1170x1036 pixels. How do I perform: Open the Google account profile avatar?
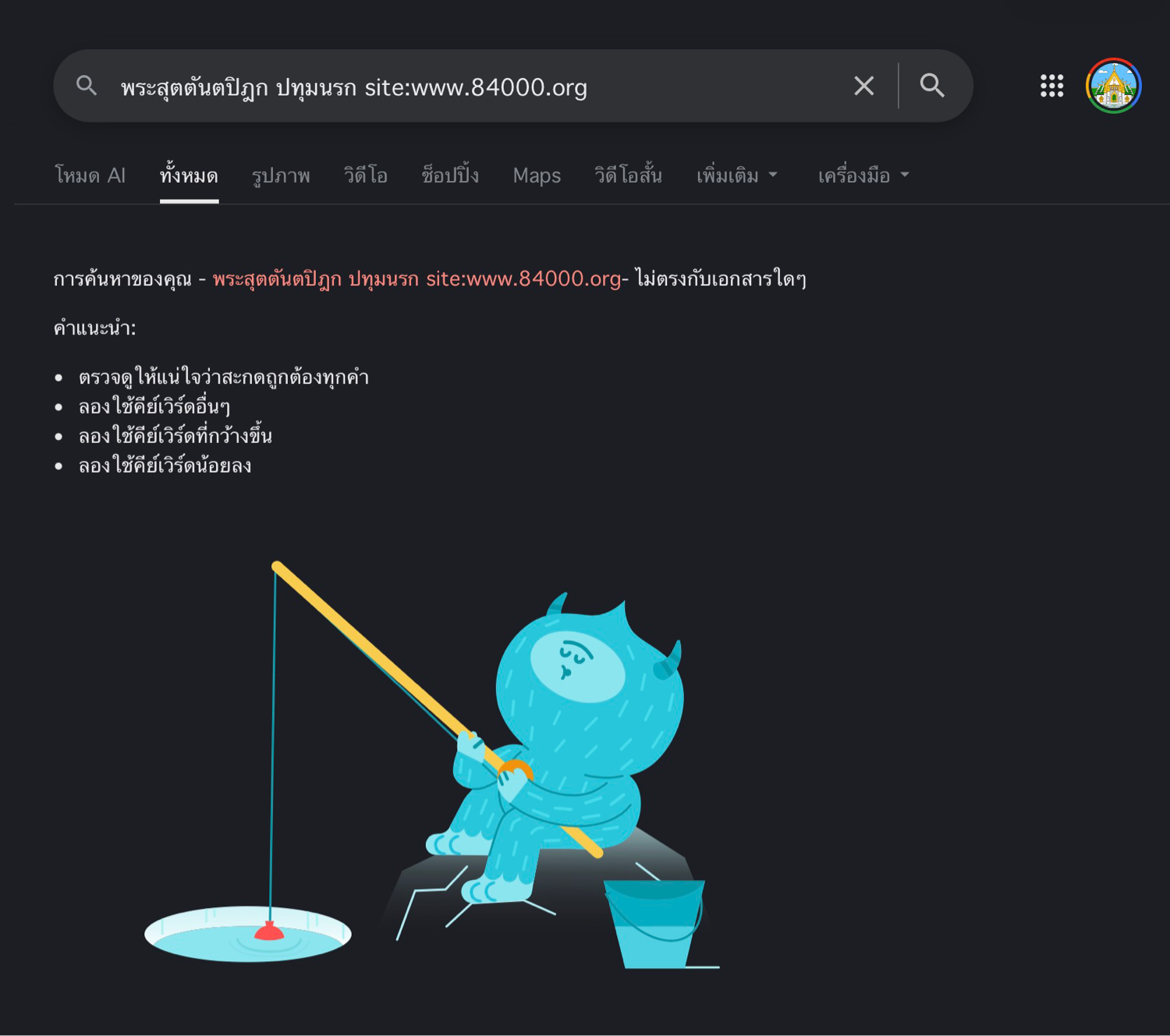point(1113,86)
